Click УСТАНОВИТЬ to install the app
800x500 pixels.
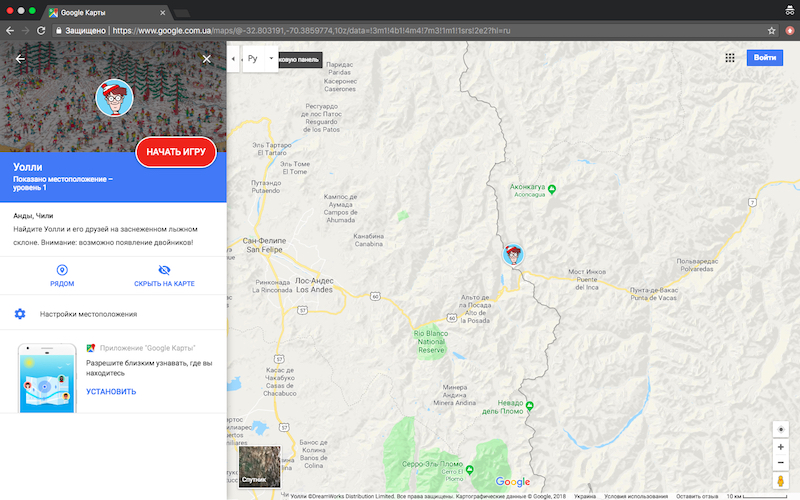pyautogui.click(x=111, y=391)
